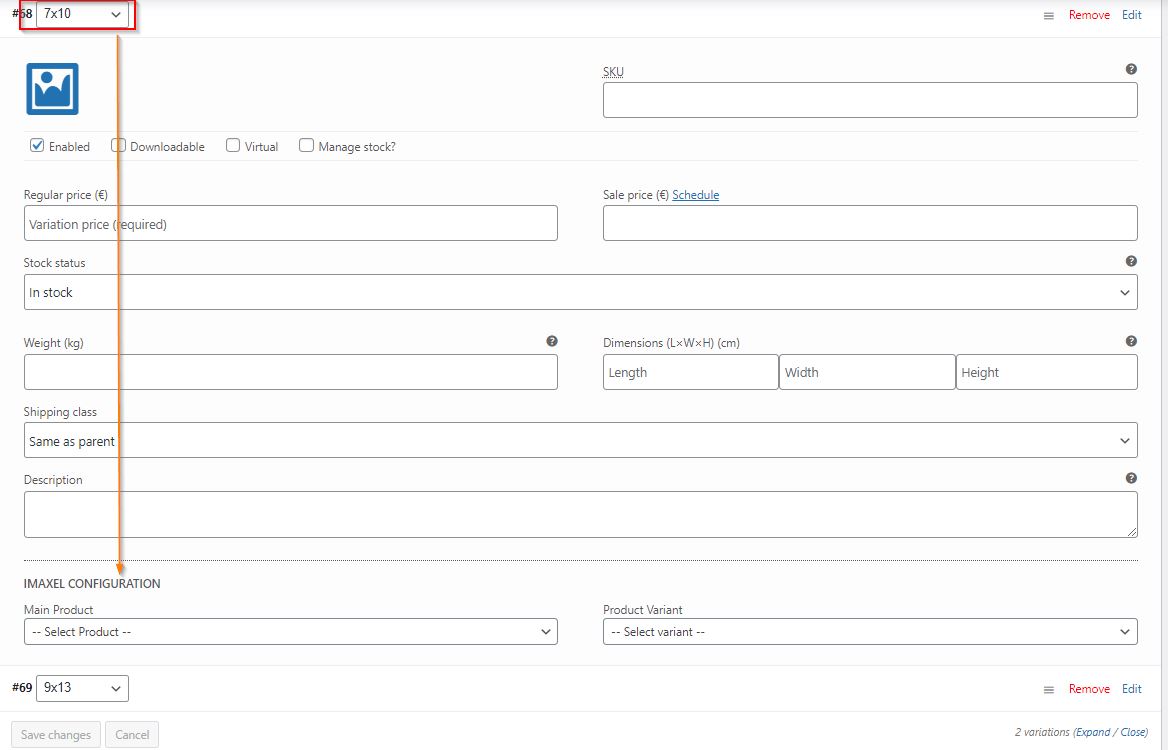The image size is (1168, 750).
Task: Click the drag handle icon for variation #69
Action: pyautogui.click(x=1048, y=690)
